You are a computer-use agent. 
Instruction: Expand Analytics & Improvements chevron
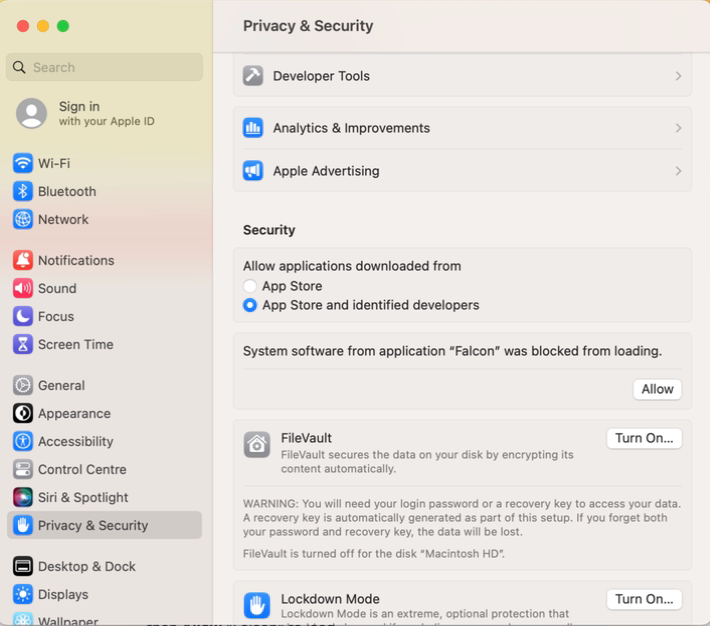pos(678,128)
